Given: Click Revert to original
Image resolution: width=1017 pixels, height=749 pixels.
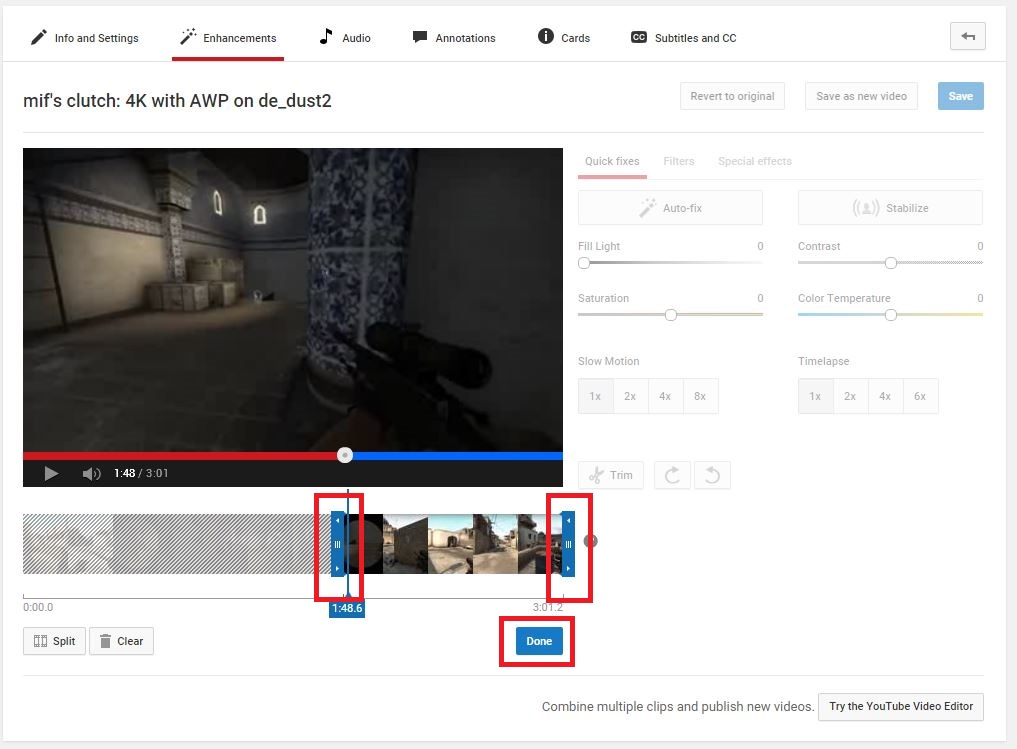Looking at the screenshot, I should 732,96.
